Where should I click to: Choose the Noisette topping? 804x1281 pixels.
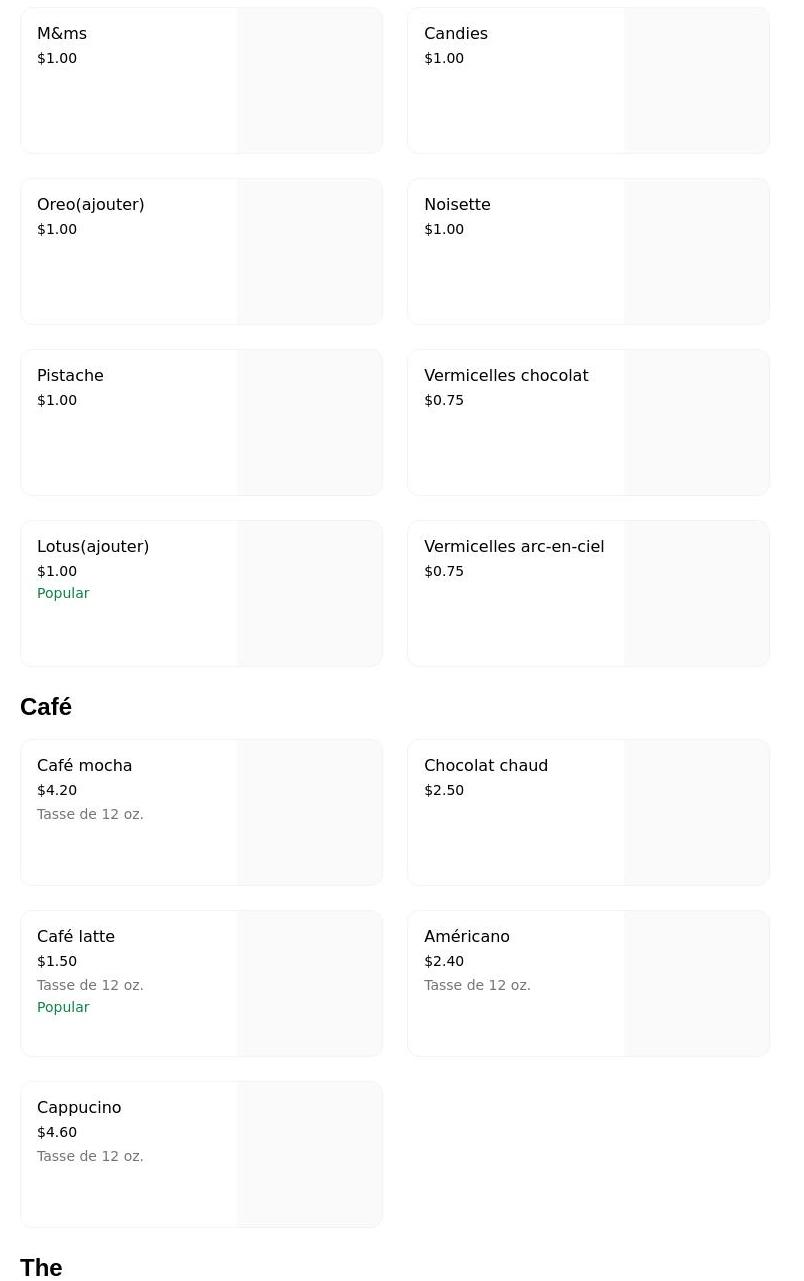click(517, 251)
